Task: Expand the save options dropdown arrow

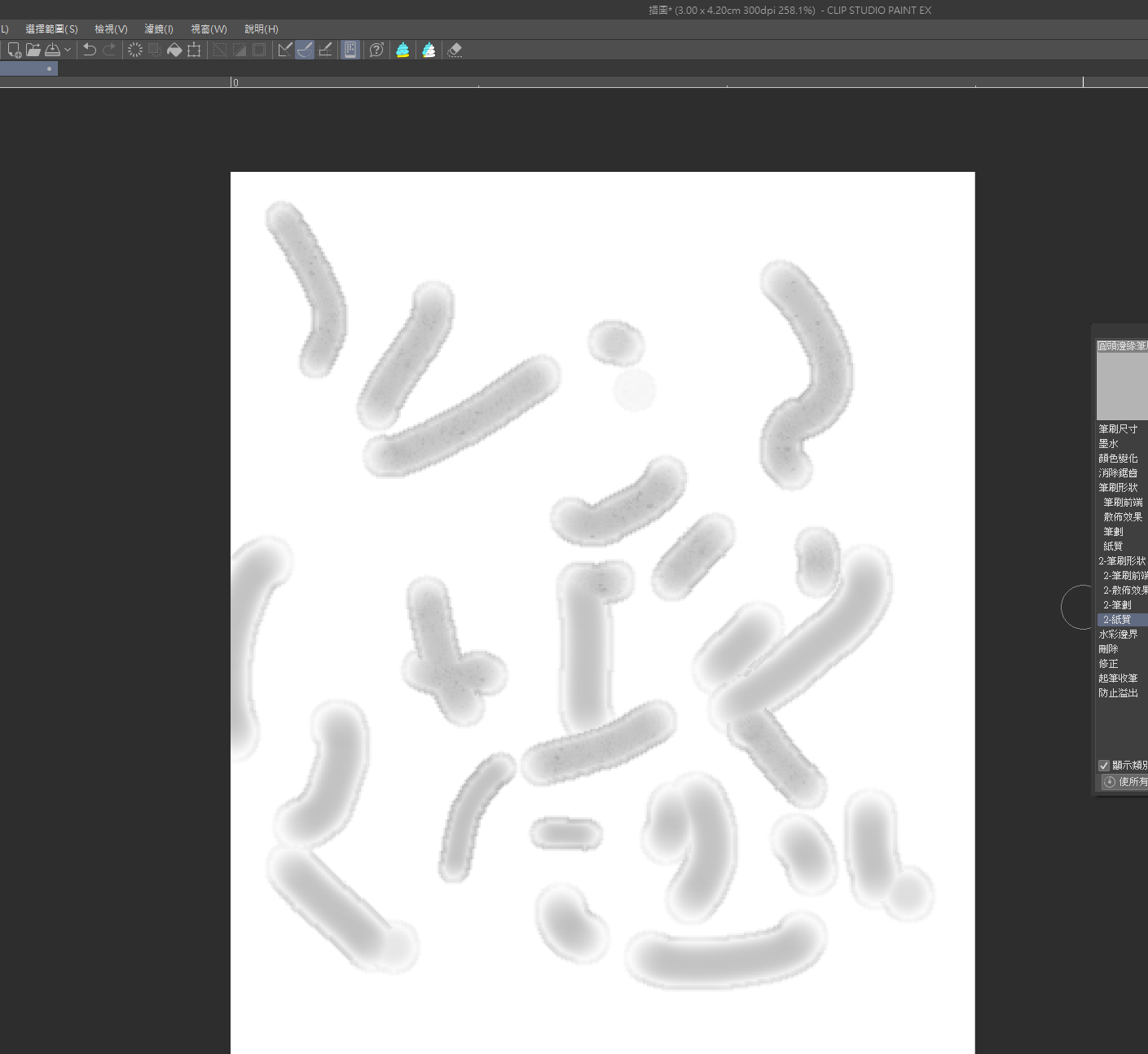Action: 68,51
